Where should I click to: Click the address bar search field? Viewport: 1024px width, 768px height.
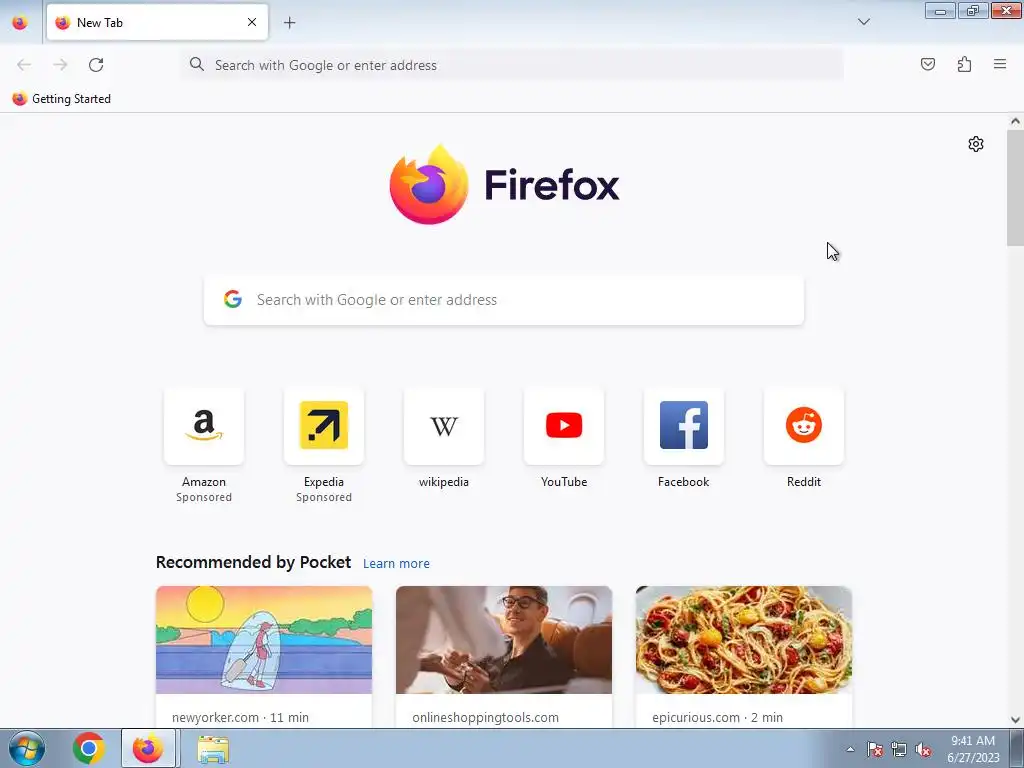pyautogui.click(x=513, y=65)
